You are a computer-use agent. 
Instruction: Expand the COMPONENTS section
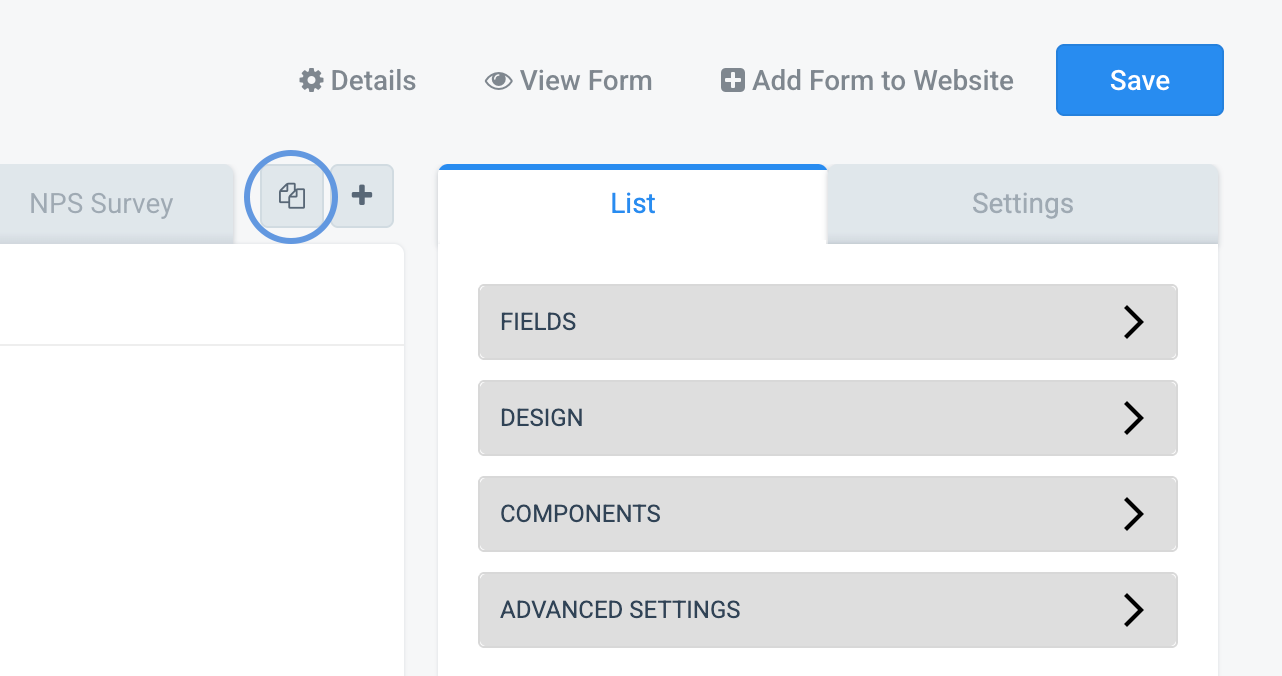point(828,514)
